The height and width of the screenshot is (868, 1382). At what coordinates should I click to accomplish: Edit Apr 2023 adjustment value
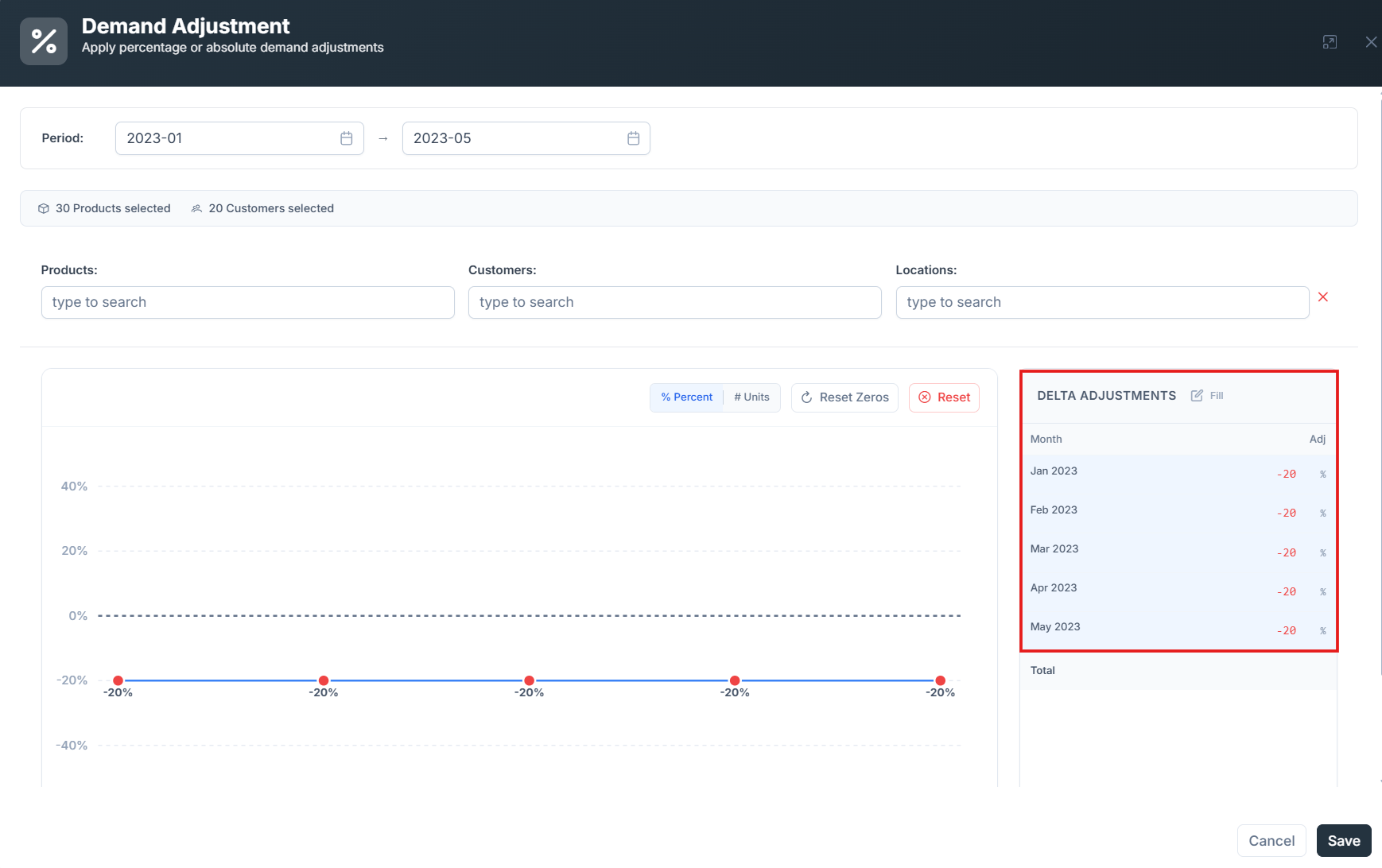[1286, 591]
